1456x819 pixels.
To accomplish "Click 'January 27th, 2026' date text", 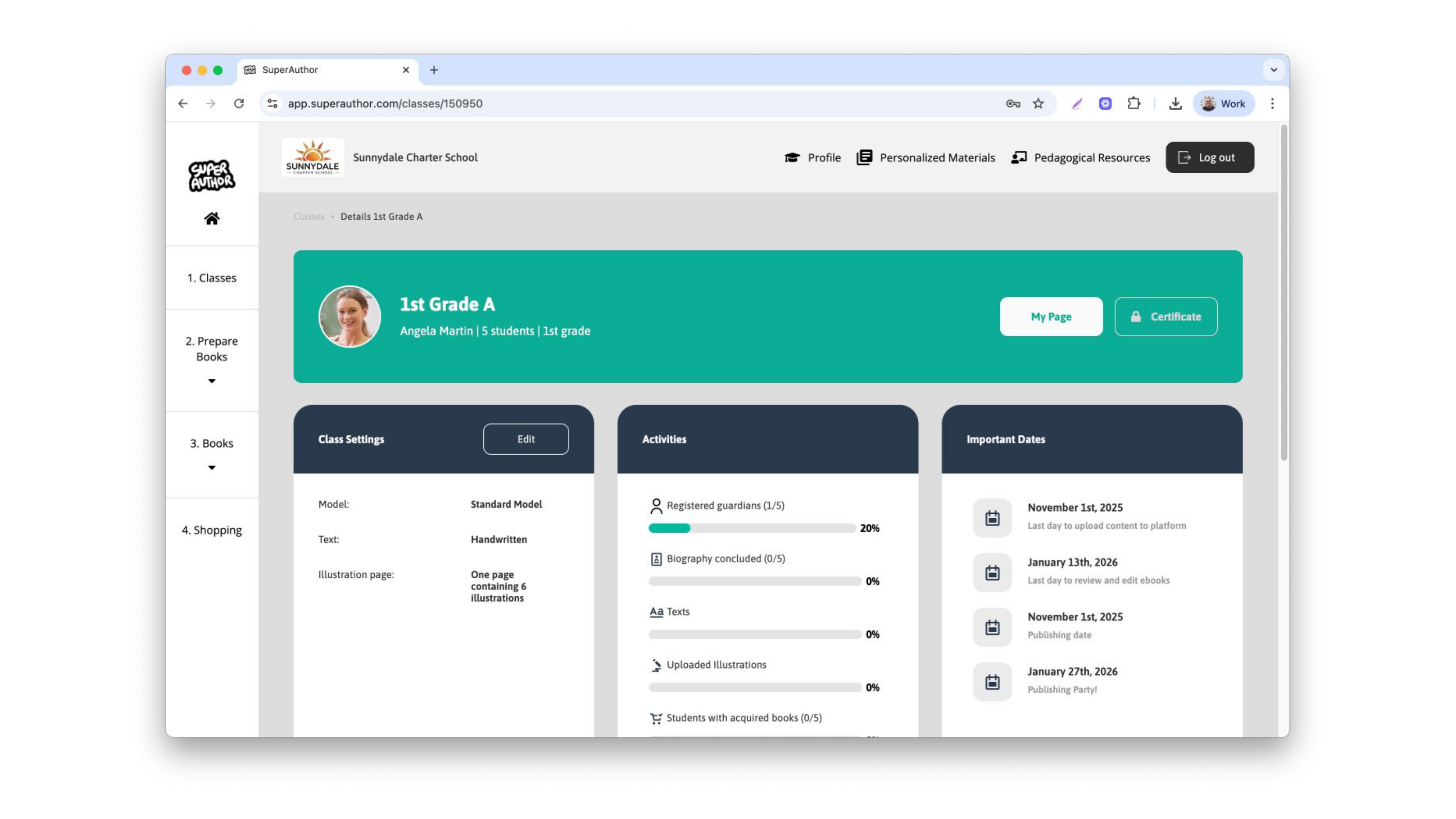I will tap(1072, 672).
